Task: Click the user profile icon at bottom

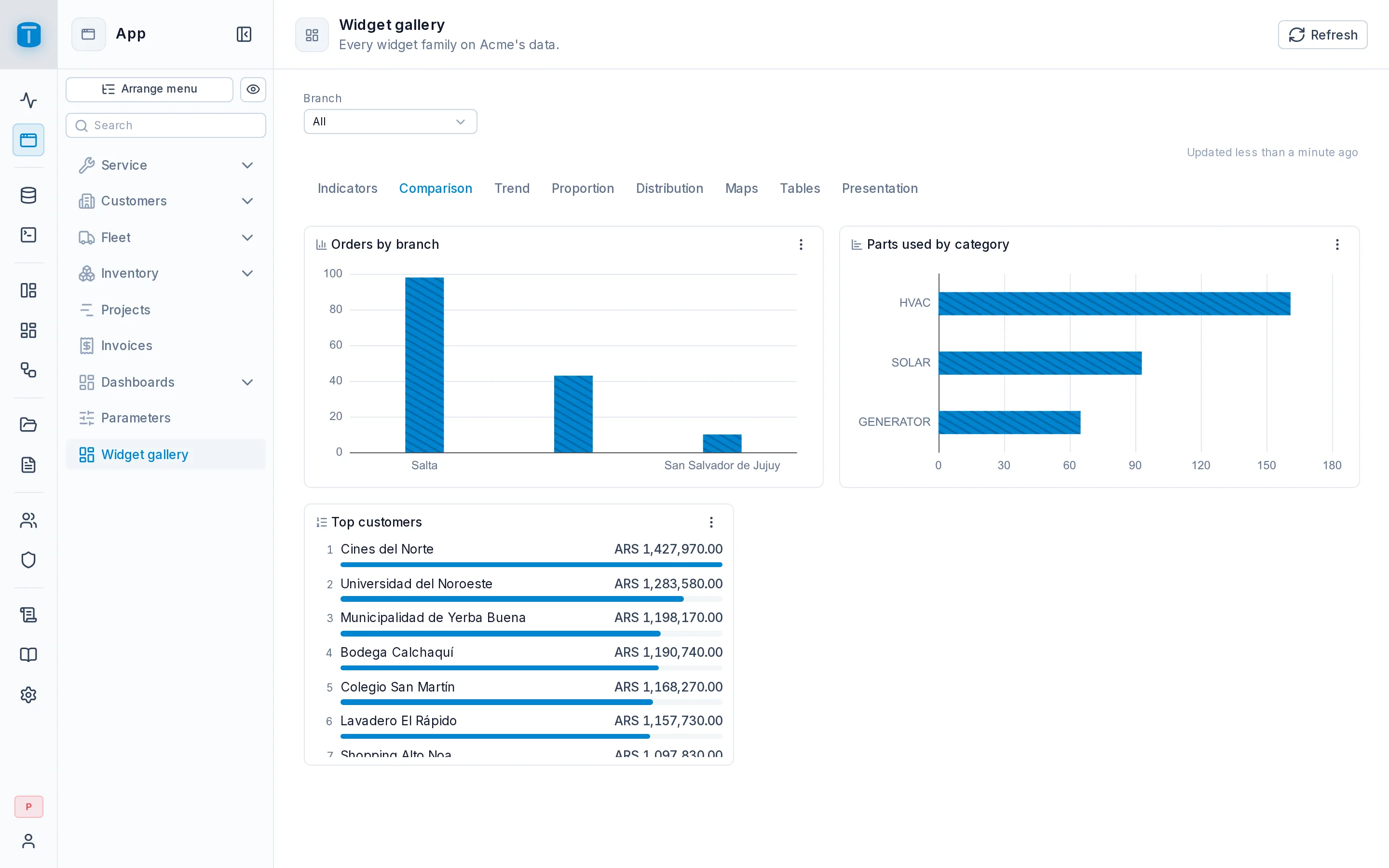Action: pyautogui.click(x=28, y=841)
